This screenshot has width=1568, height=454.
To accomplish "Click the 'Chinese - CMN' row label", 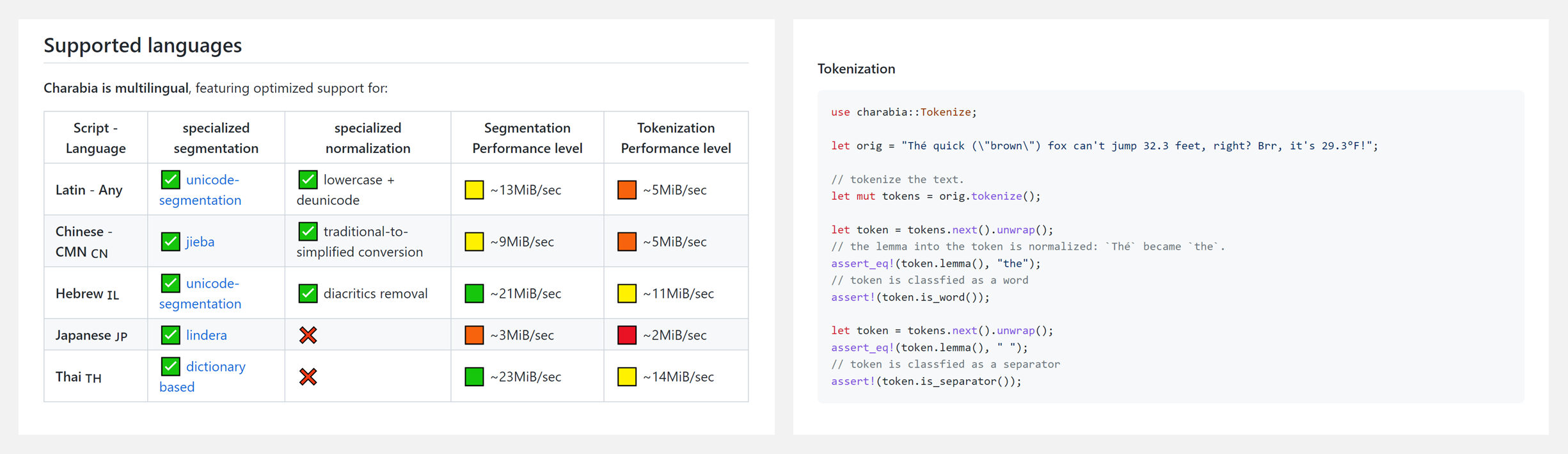I will 84,241.
